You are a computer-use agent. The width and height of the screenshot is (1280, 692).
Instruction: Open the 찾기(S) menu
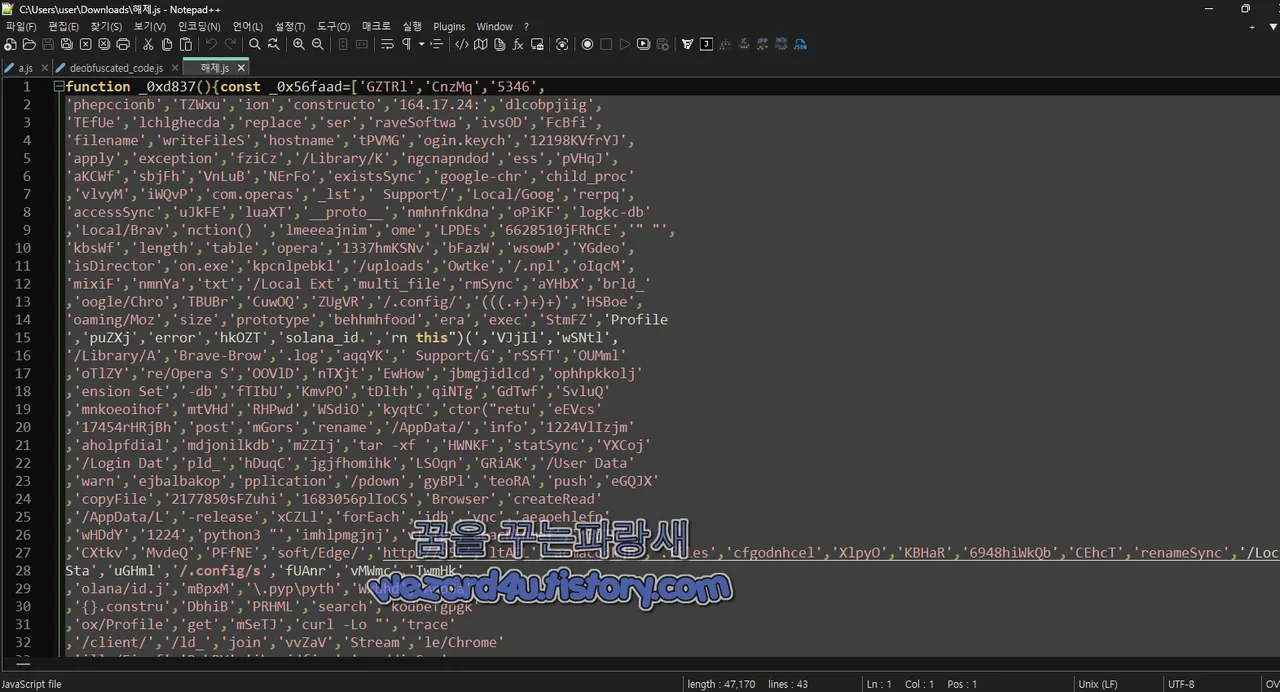point(106,26)
